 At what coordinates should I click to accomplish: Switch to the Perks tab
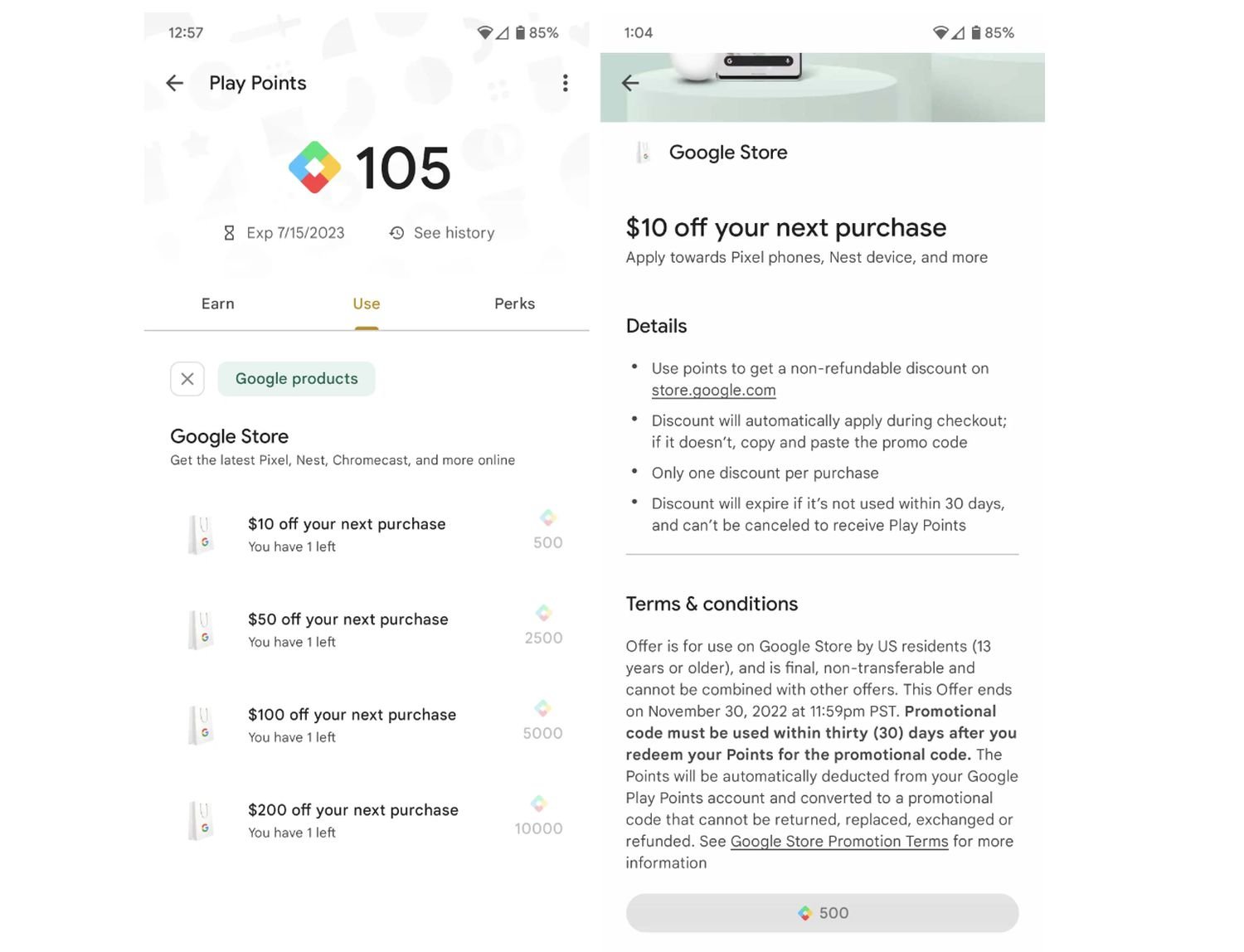click(x=514, y=304)
